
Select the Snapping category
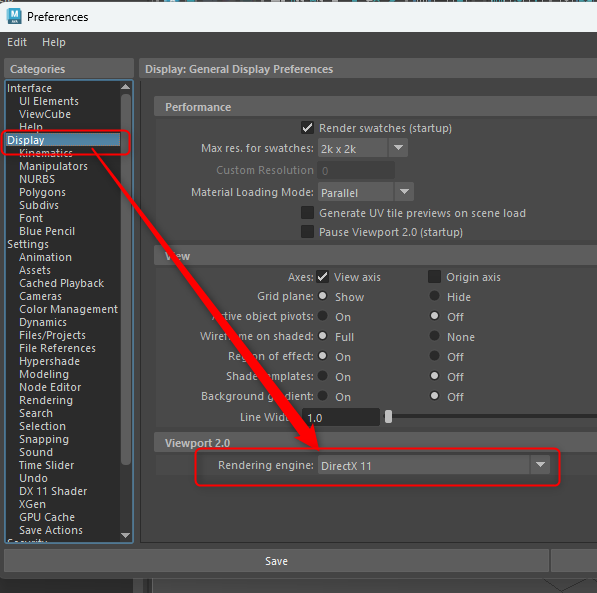point(44,439)
